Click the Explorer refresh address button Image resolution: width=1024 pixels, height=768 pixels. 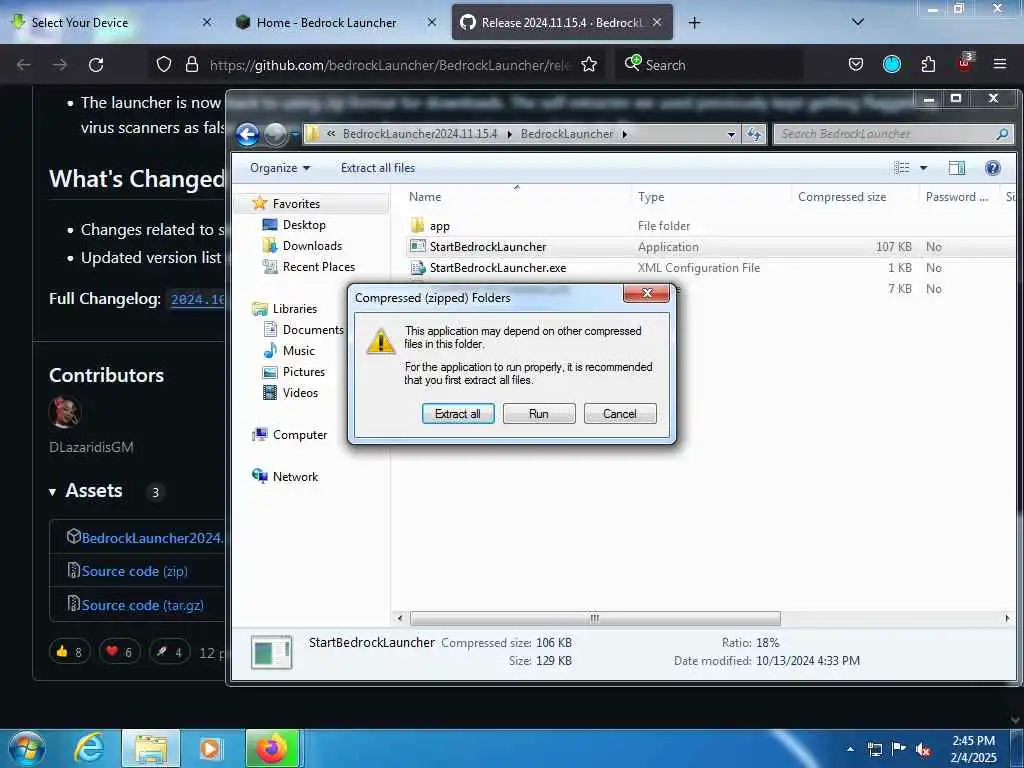(x=754, y=134)
